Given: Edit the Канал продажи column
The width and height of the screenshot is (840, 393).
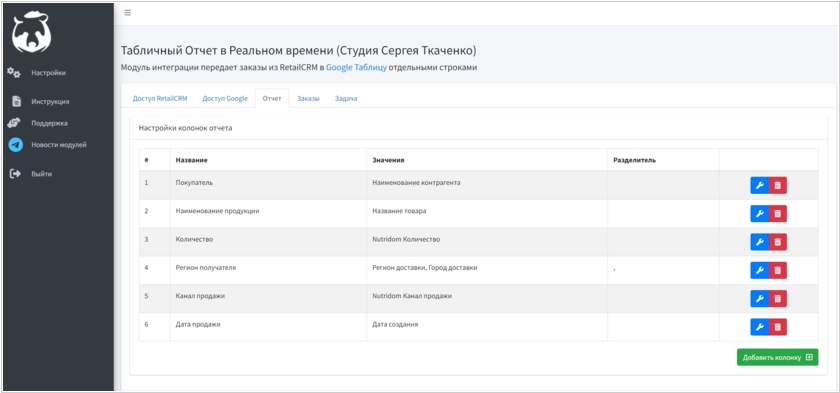Looking at the screenshot, I should pyautogui.click(x=759, y=299).
